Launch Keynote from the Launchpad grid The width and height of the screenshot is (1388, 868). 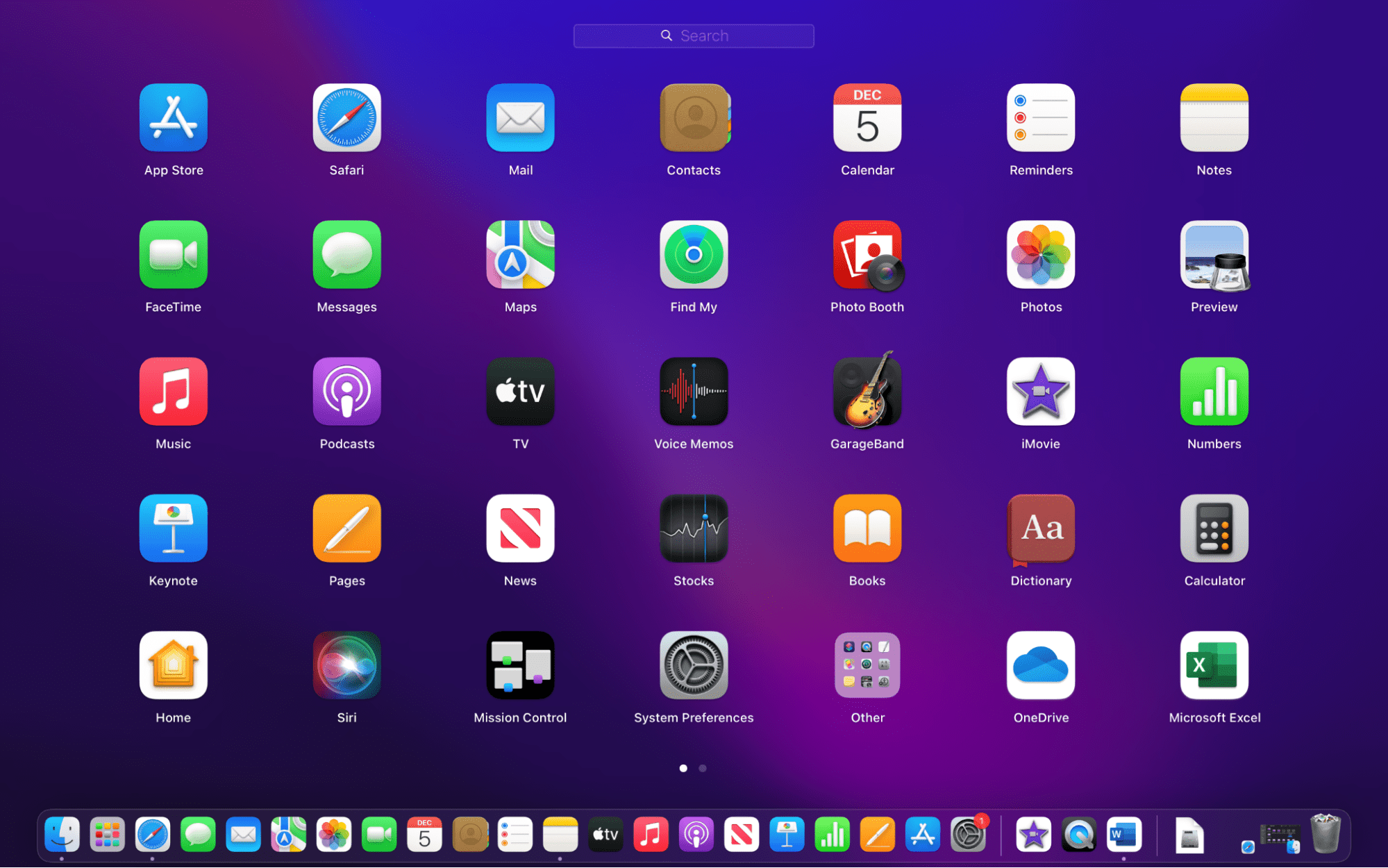click(x=173, y=528)
